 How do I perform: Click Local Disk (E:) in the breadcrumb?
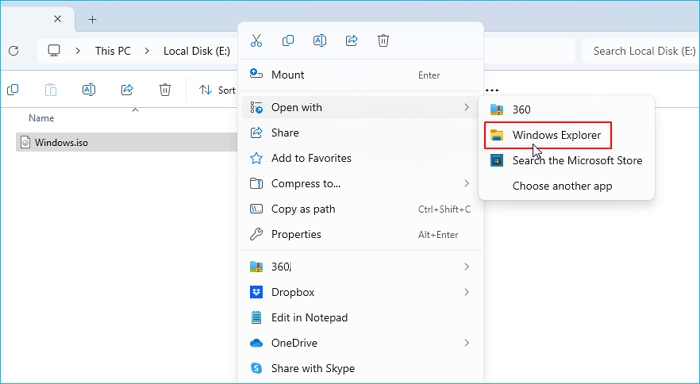pos(197,51)
